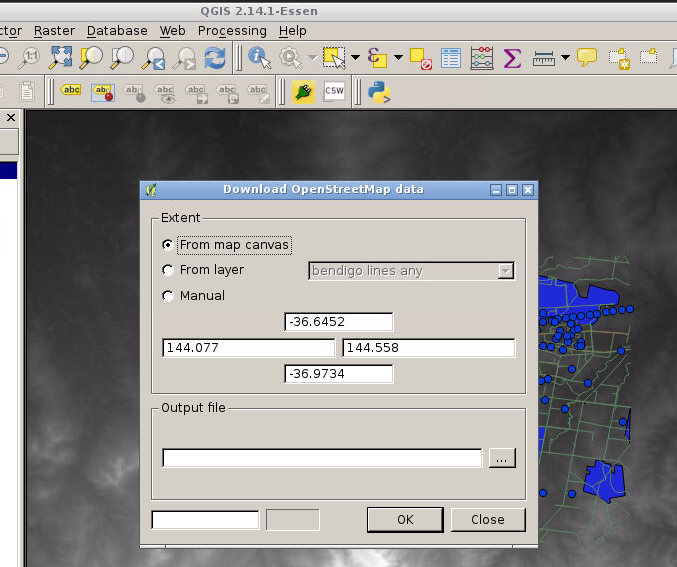Expand the Select Features tool dropdown arrow
The height and width of the screenshot is (567, 677).
(x=355, y=57)
